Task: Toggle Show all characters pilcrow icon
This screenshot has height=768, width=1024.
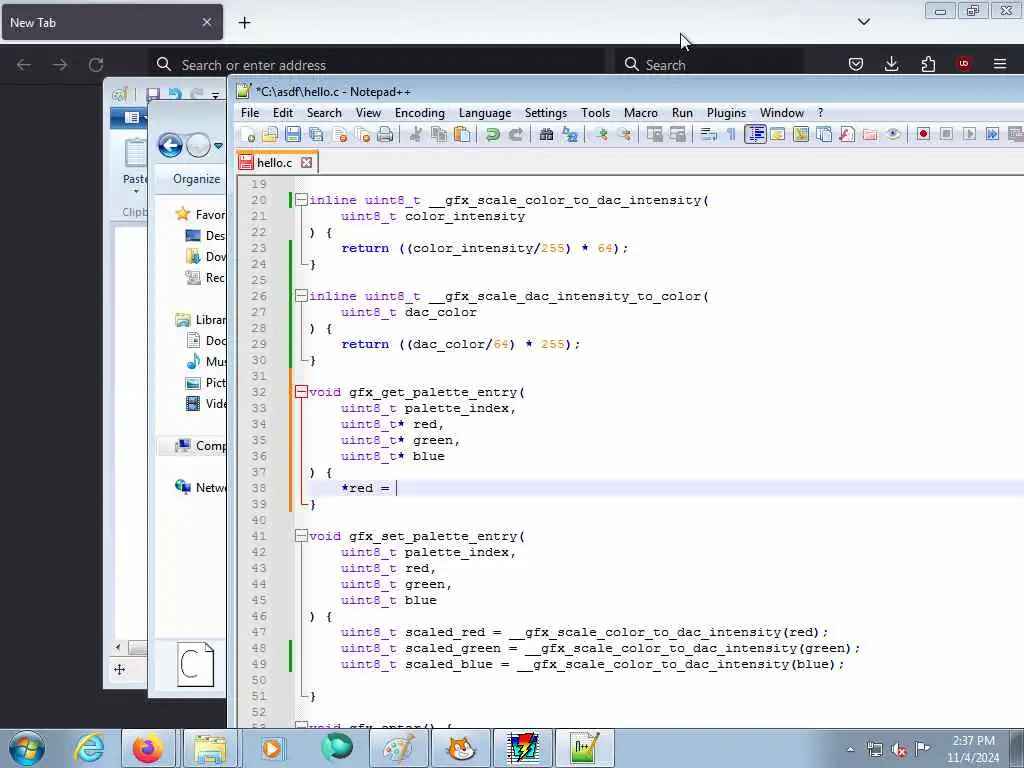Action: click(x=731, y=135)
